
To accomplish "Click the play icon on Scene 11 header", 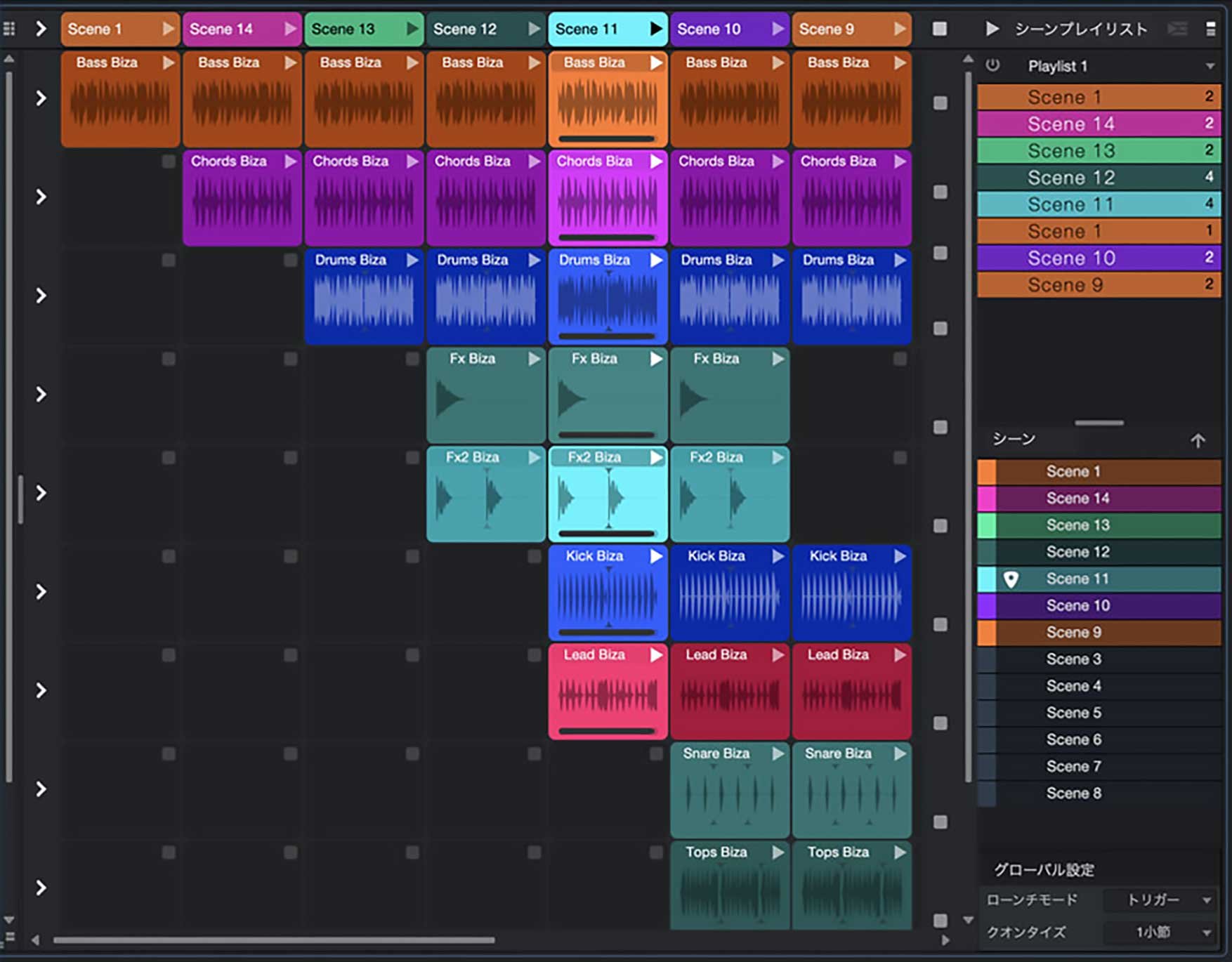I will 655,29.
